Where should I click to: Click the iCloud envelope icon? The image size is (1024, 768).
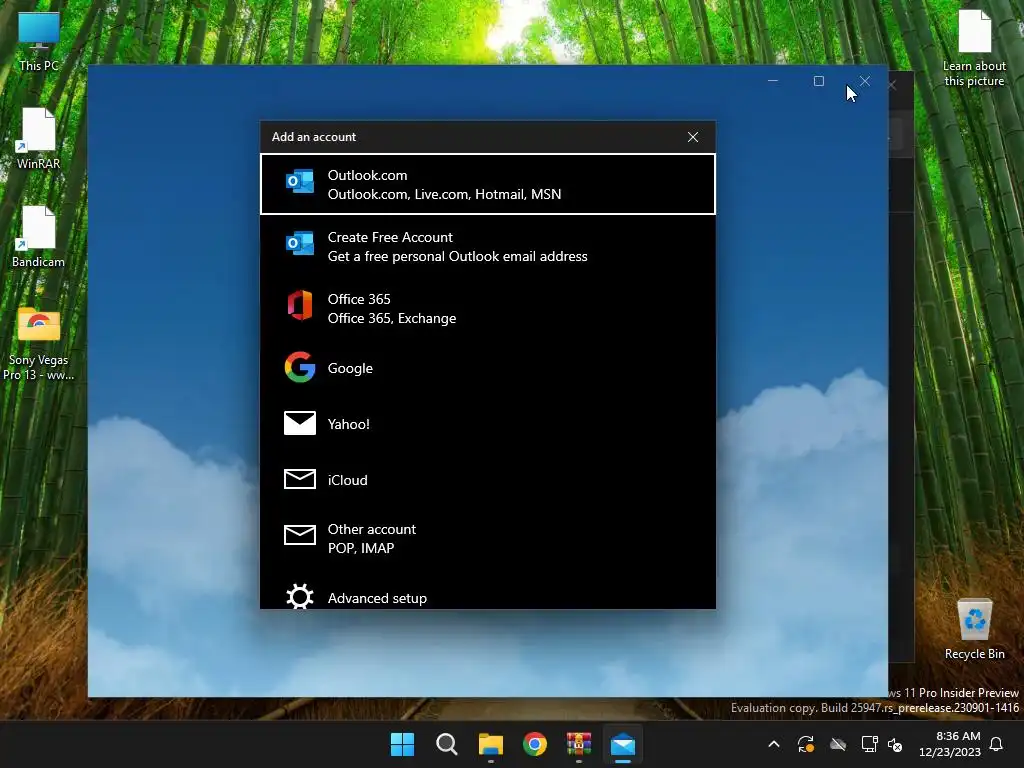coord(300,479)
